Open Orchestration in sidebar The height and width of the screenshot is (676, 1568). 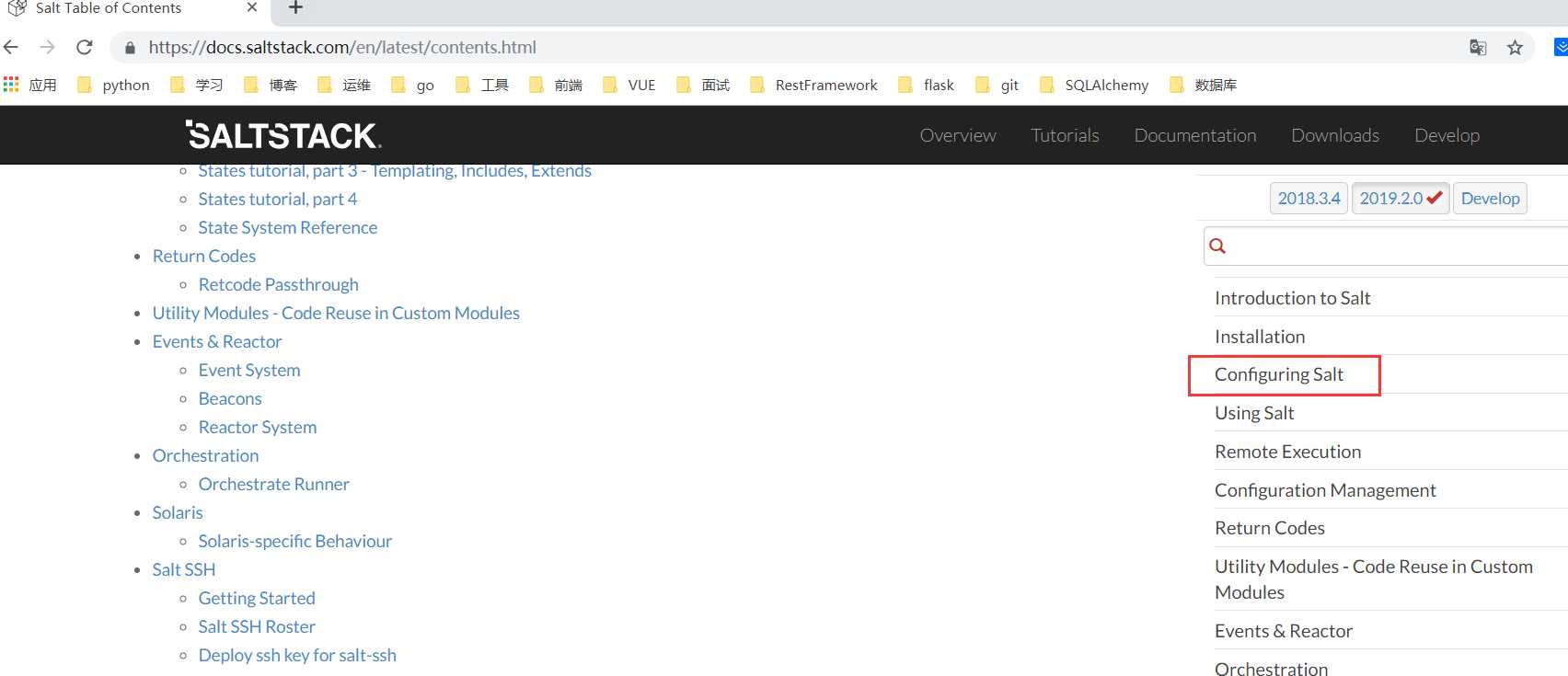click(1271, 669)
